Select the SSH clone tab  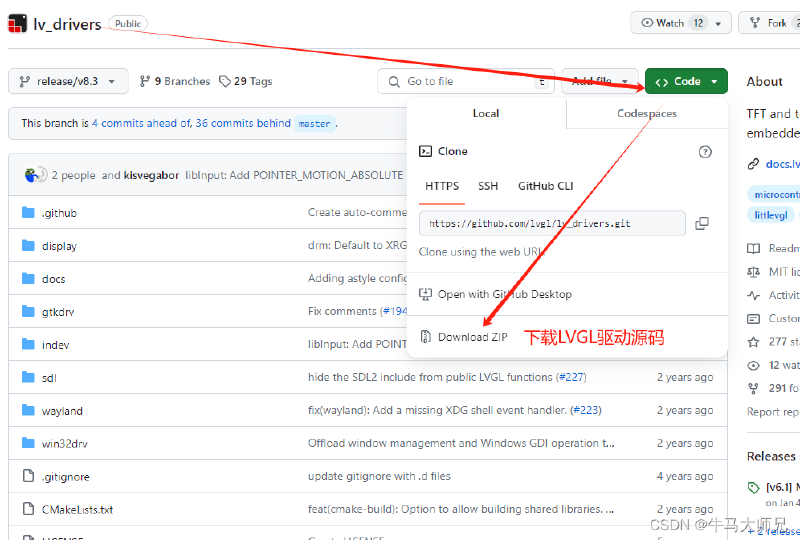point(488,186)
